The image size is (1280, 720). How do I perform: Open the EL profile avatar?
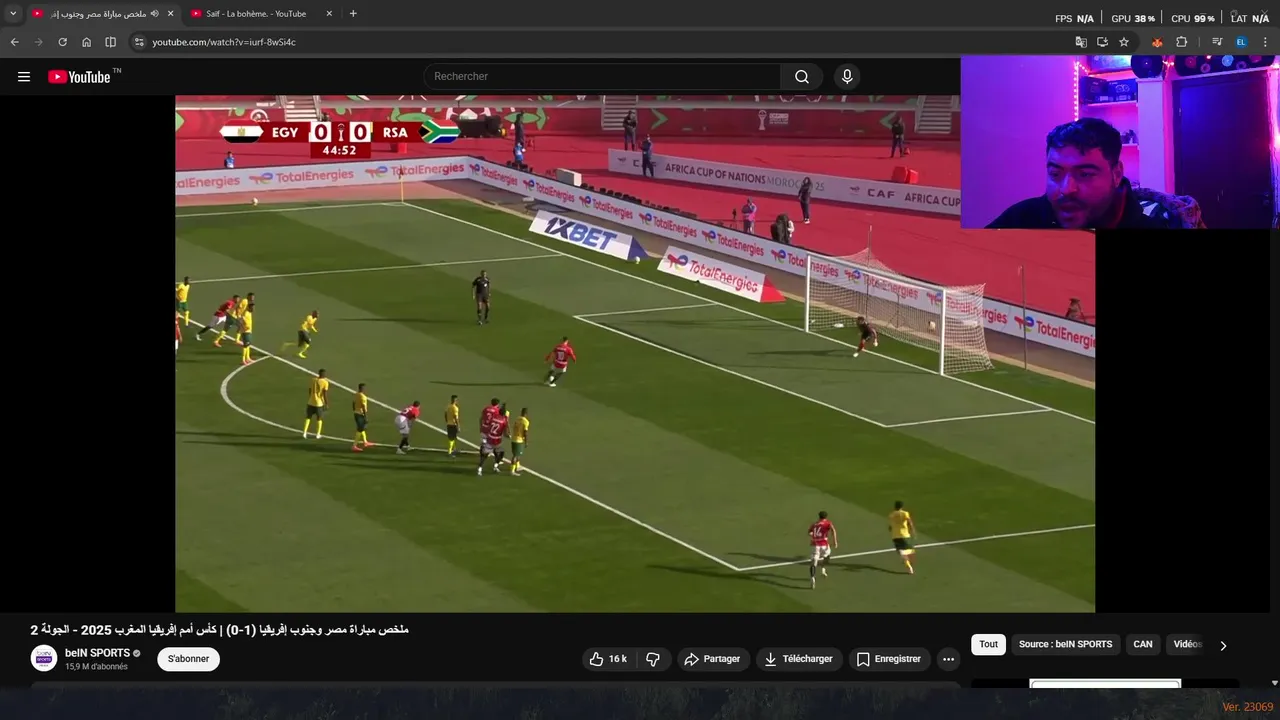1241,42
